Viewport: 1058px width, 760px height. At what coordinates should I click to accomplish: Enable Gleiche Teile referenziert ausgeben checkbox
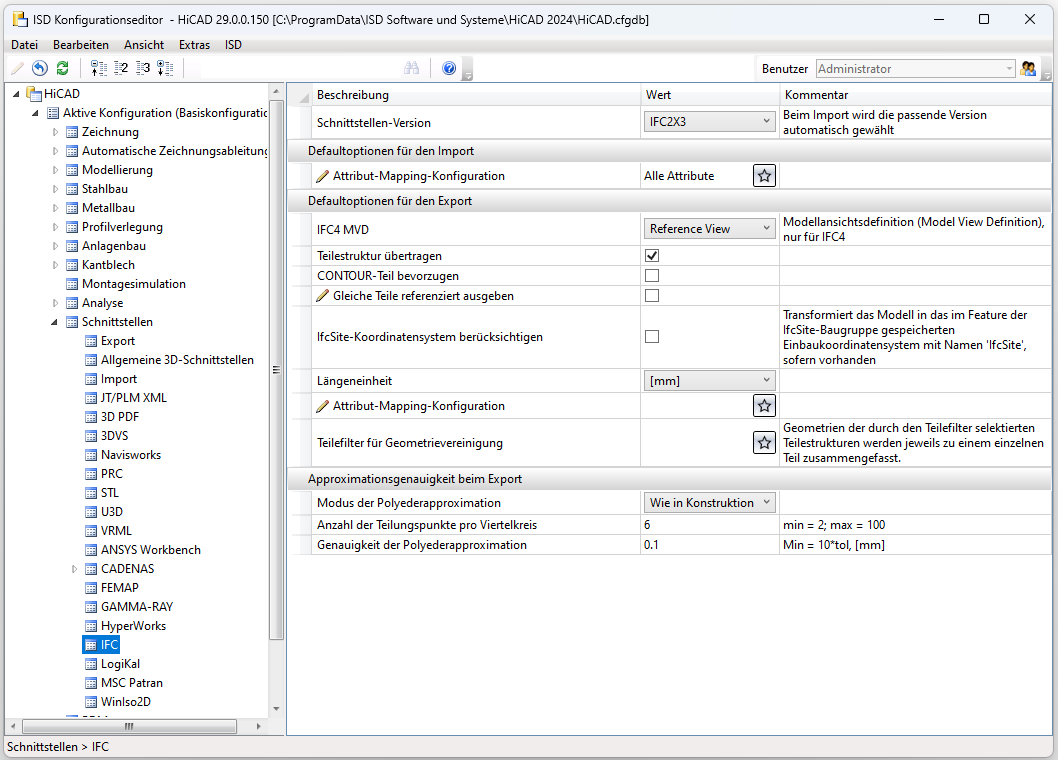coord(652,296)
